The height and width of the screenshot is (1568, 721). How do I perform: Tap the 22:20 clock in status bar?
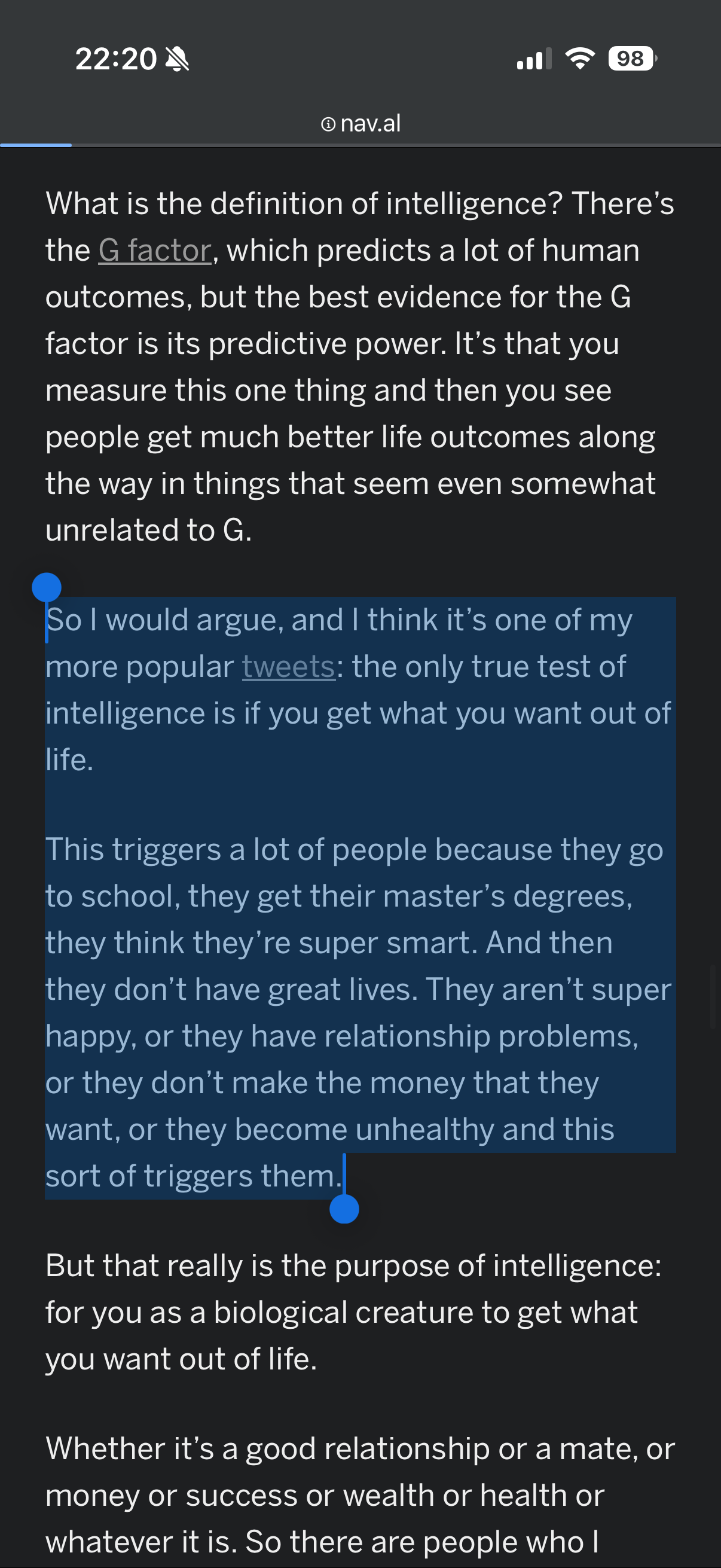coord(115,59)
